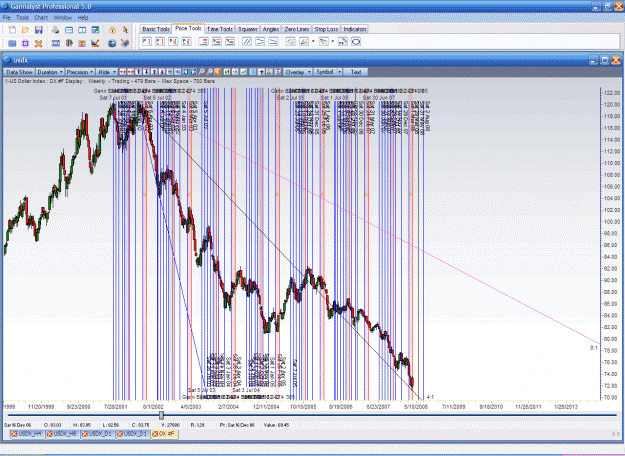Select the ellipse tool at Price Tools end
Image resolution: width=625 pixels, height=456 pixels.
pyautogui.click(x=356, y=41)
